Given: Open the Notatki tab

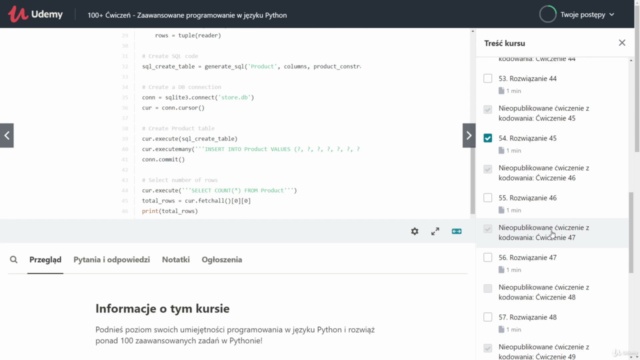Looking at the screenshot, I should 176,260.
